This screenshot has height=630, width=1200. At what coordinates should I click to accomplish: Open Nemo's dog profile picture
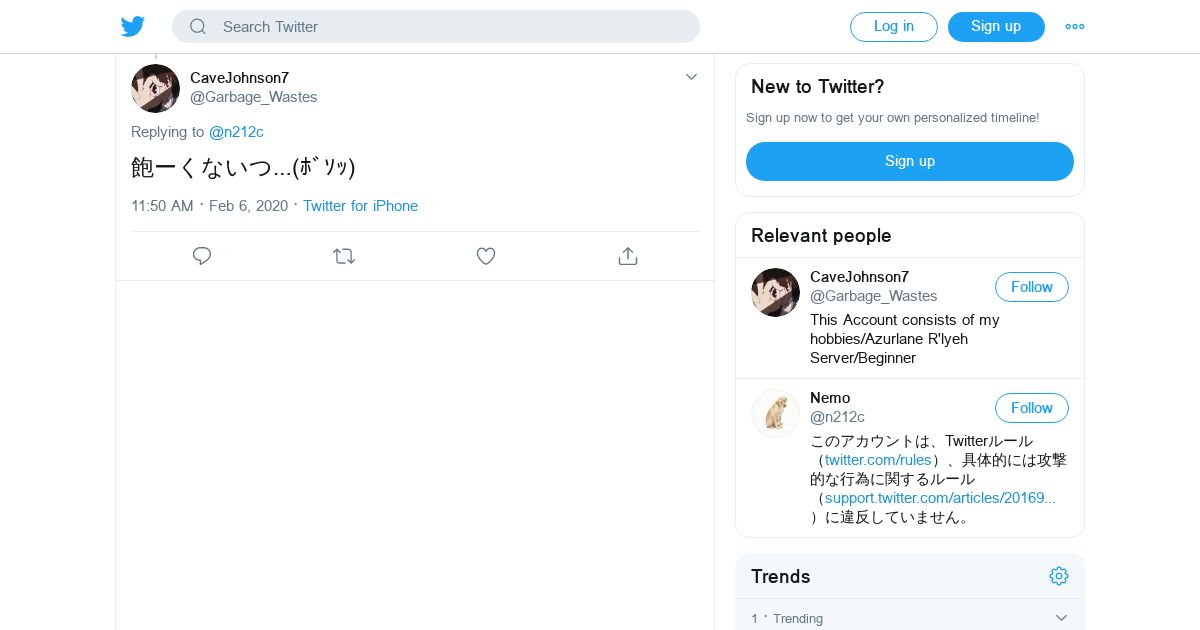(x=775, y=413)
